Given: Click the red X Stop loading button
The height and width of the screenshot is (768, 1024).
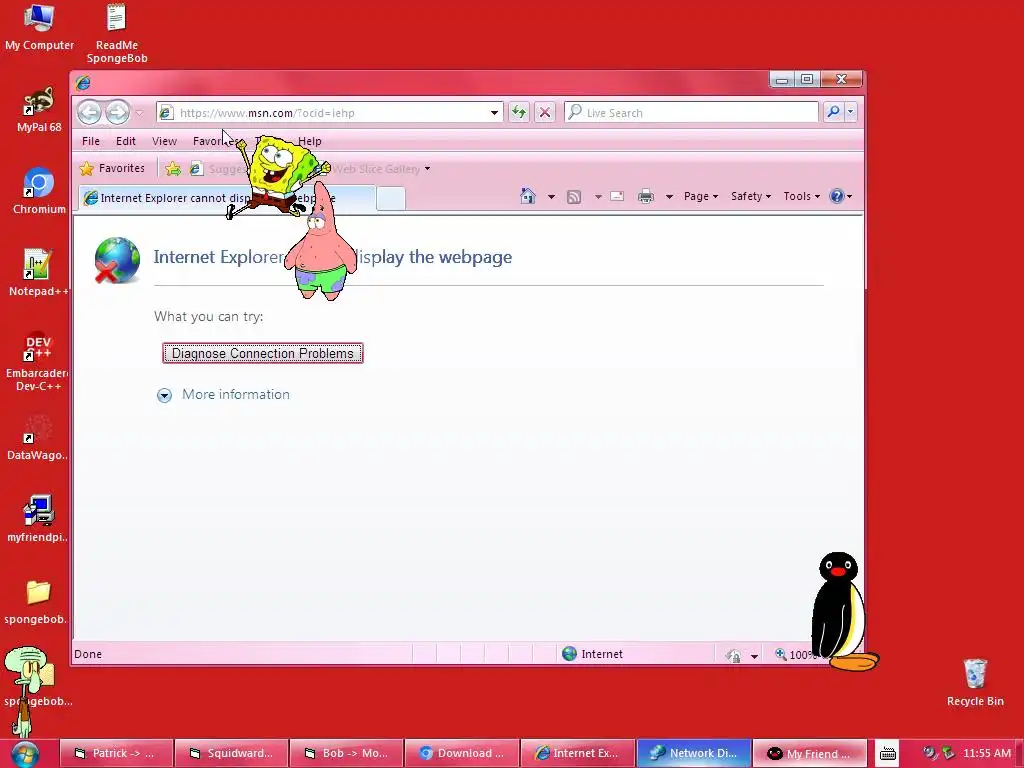Looking at the screenshot, I should click(x=545, y=112).
